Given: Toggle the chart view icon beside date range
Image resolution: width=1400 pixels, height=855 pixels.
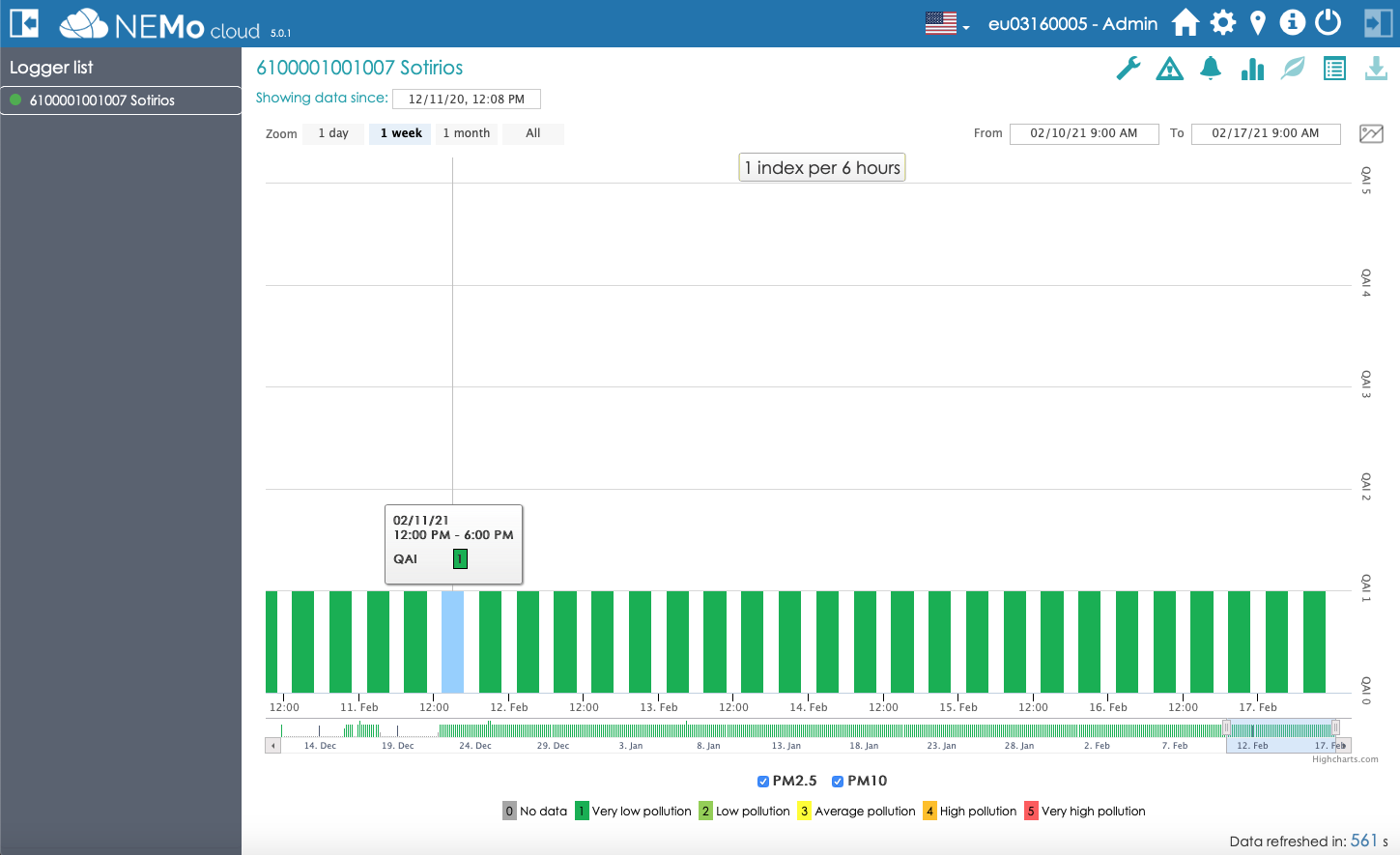Looking at the screenshot, I should [x=1371, y=133].
